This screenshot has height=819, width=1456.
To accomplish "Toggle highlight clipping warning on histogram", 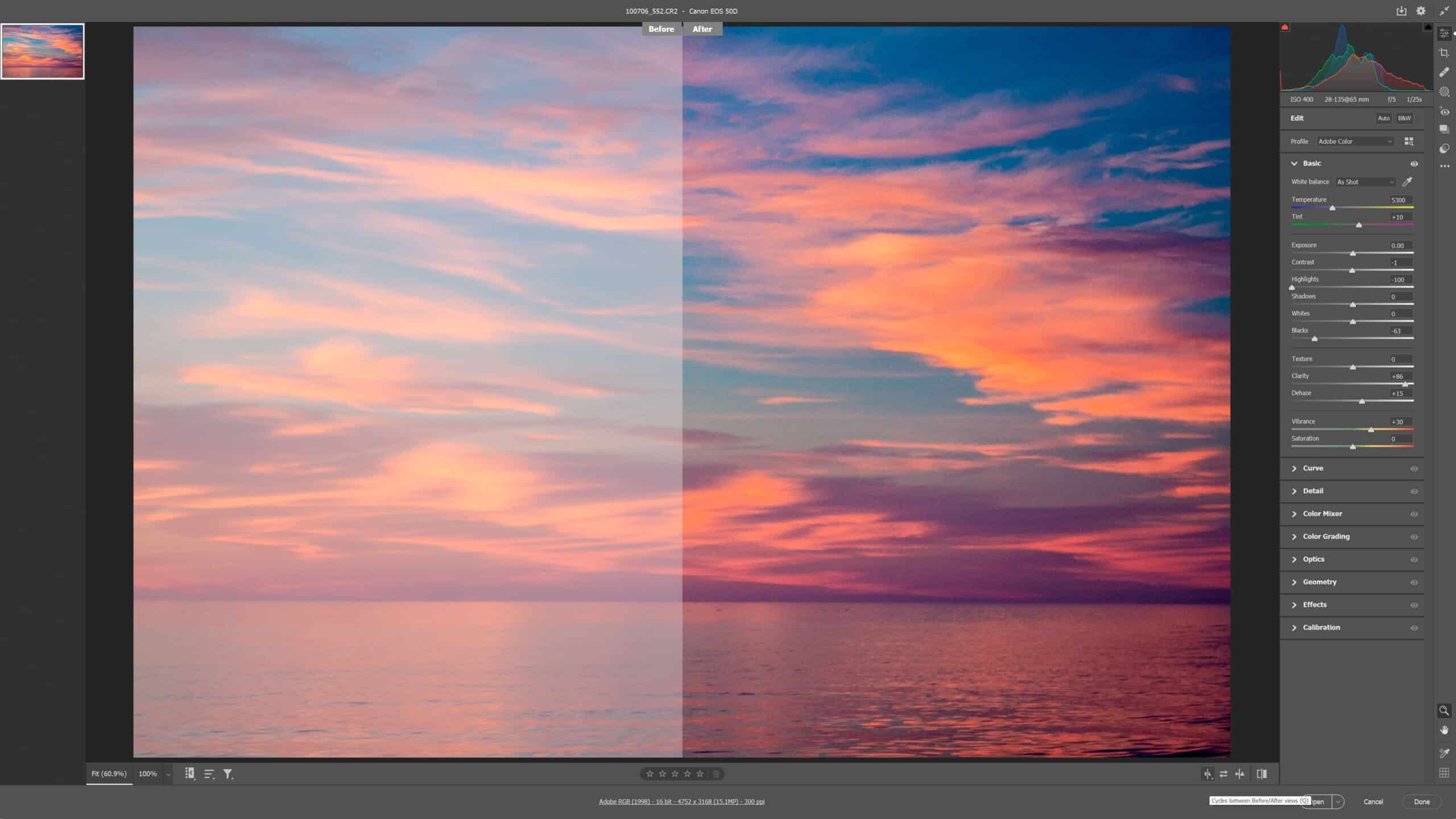I will tap(1428, 27).
